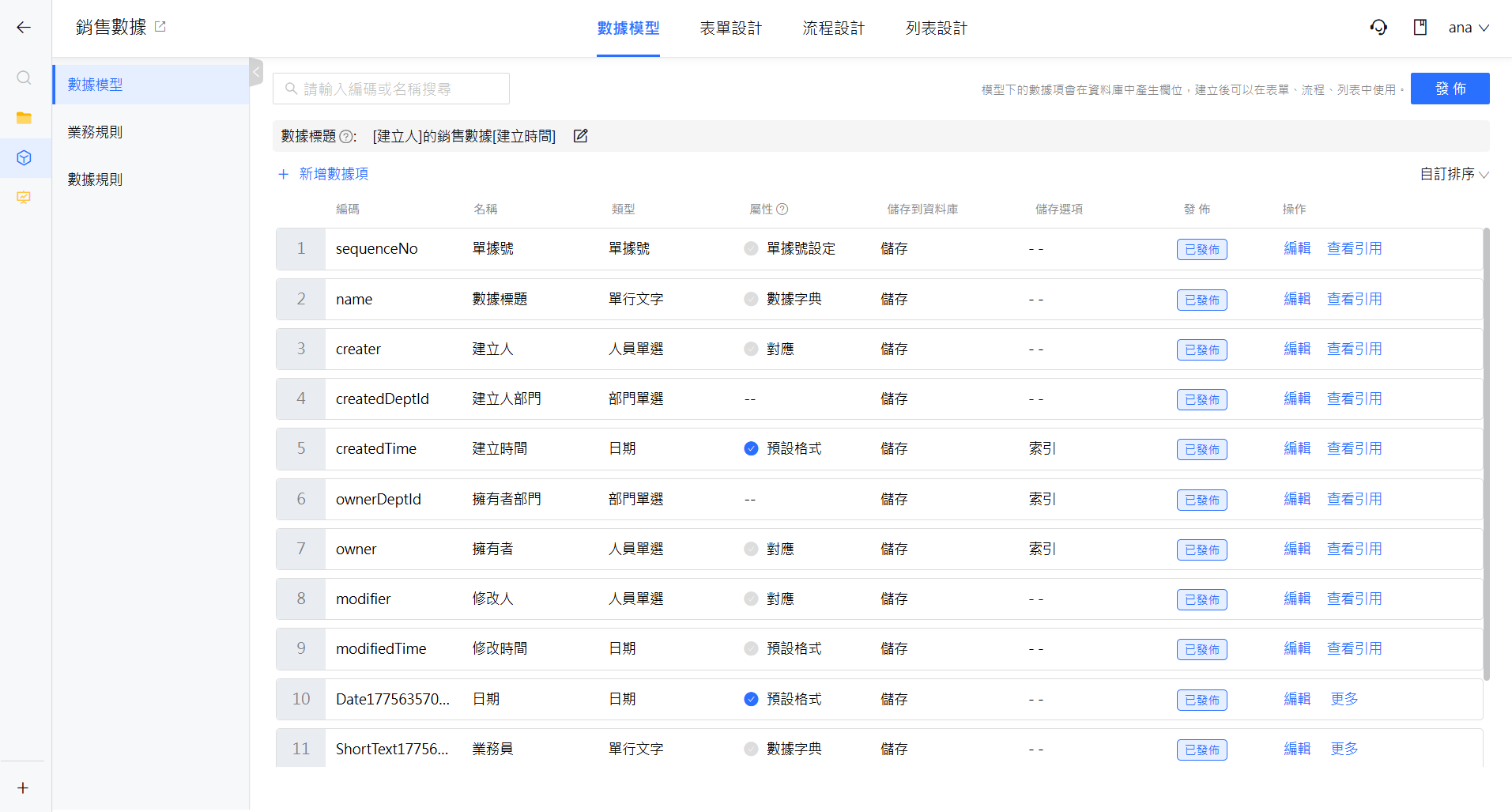1512x812 pixels.
Task: Toggle 數據字典 radio in ShortText row
Action: tap(751, 750)
